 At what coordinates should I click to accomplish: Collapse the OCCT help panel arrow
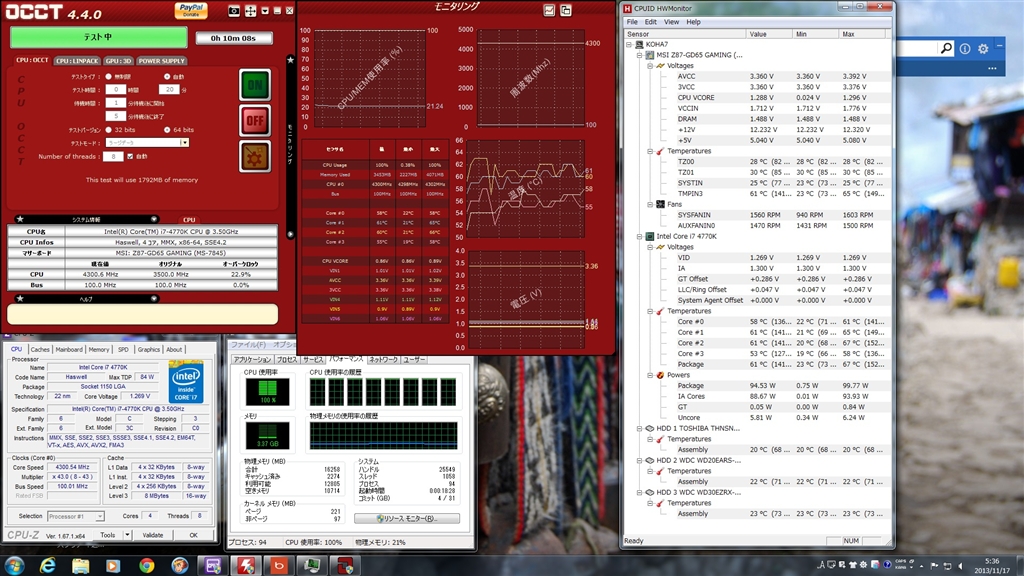(154, 298)
